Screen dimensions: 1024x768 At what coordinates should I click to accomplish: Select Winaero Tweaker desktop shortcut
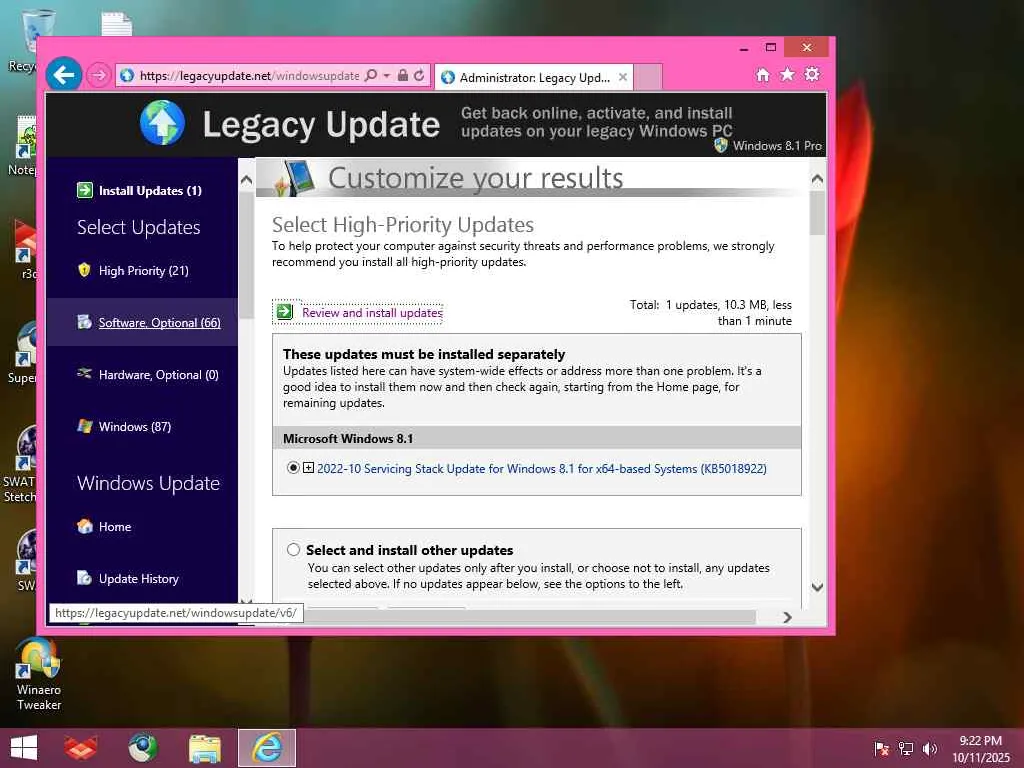click(39, 675)
